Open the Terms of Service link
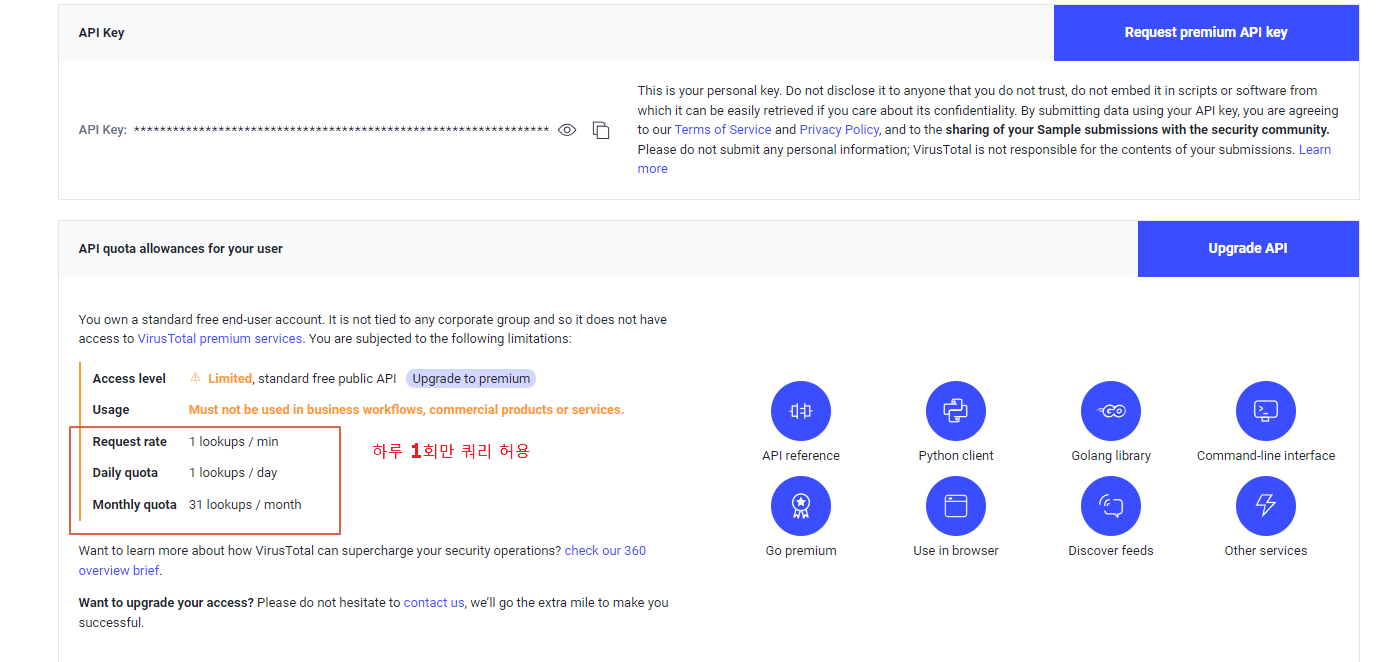The image size is (1379, 662). tap(723, 130)
